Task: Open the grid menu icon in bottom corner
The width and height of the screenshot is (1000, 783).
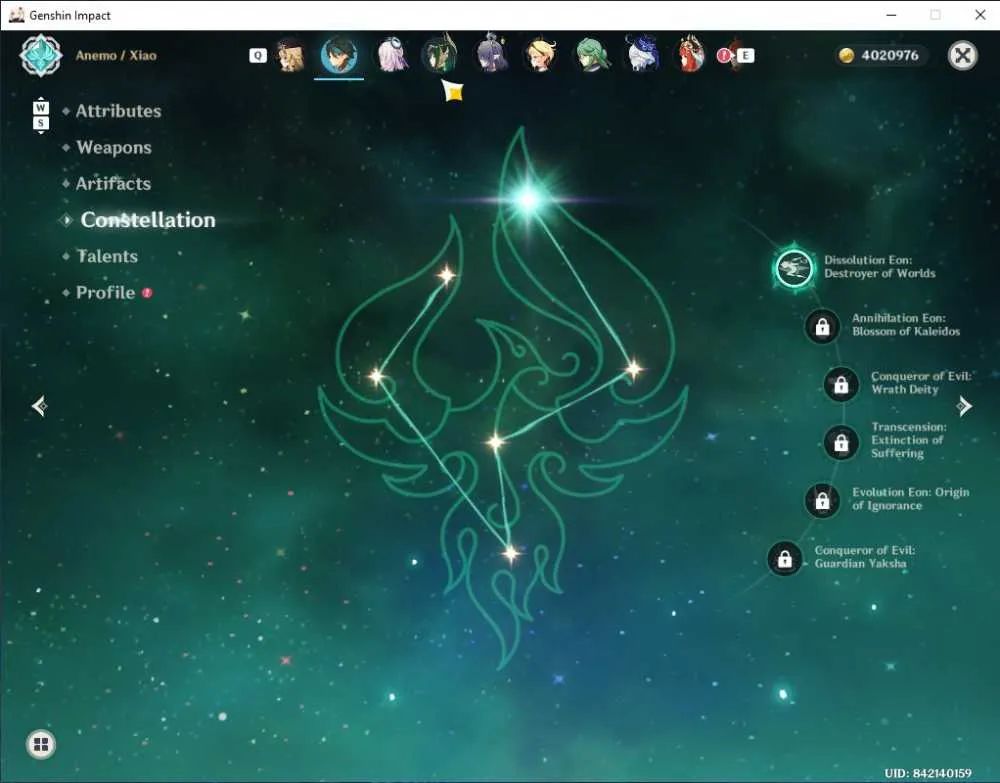Action: [x=41, y=744]
